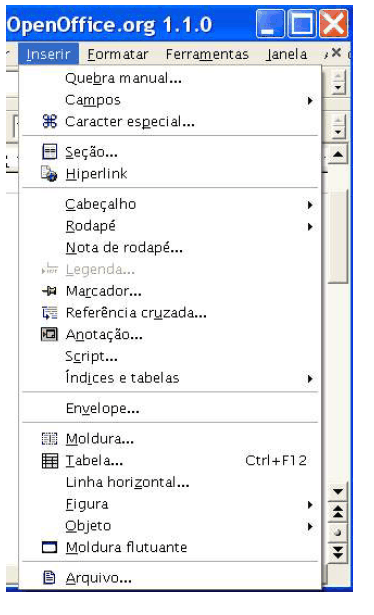374x615 pixels.
Task: Click the Tabela grid icon
Action: click(49, 460)
